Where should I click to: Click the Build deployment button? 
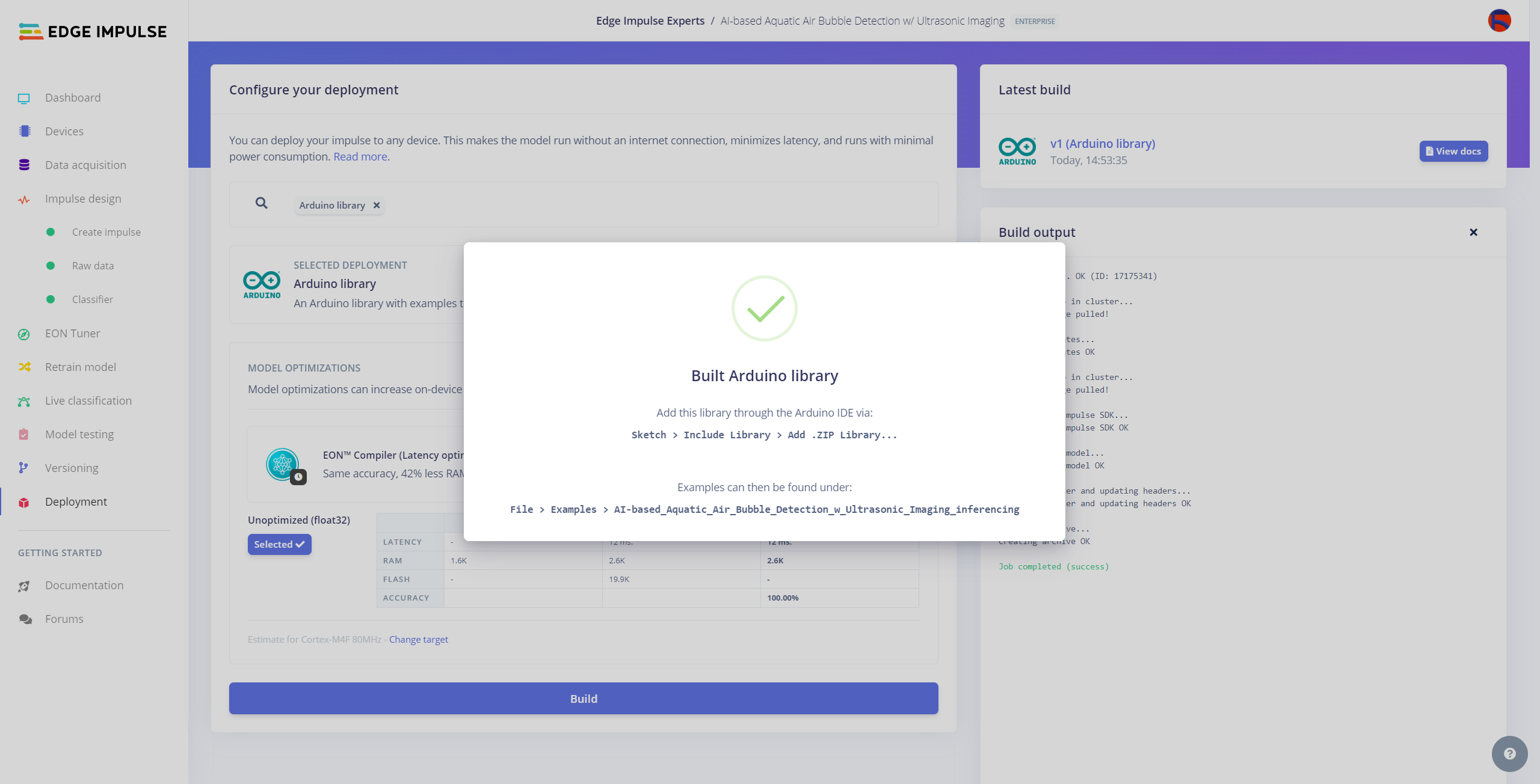point(583,698)
